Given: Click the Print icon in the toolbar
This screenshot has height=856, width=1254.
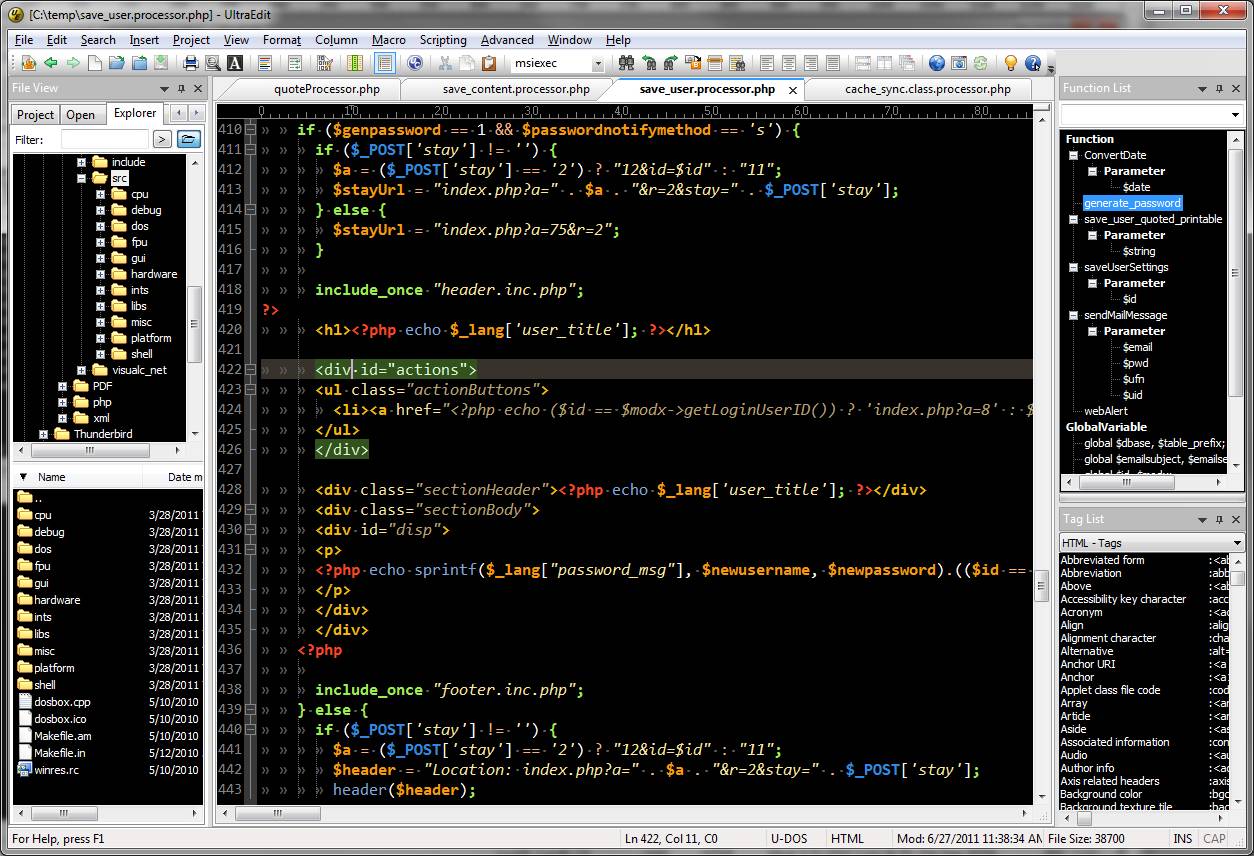Looking at the screenshot, I should 190,63.
